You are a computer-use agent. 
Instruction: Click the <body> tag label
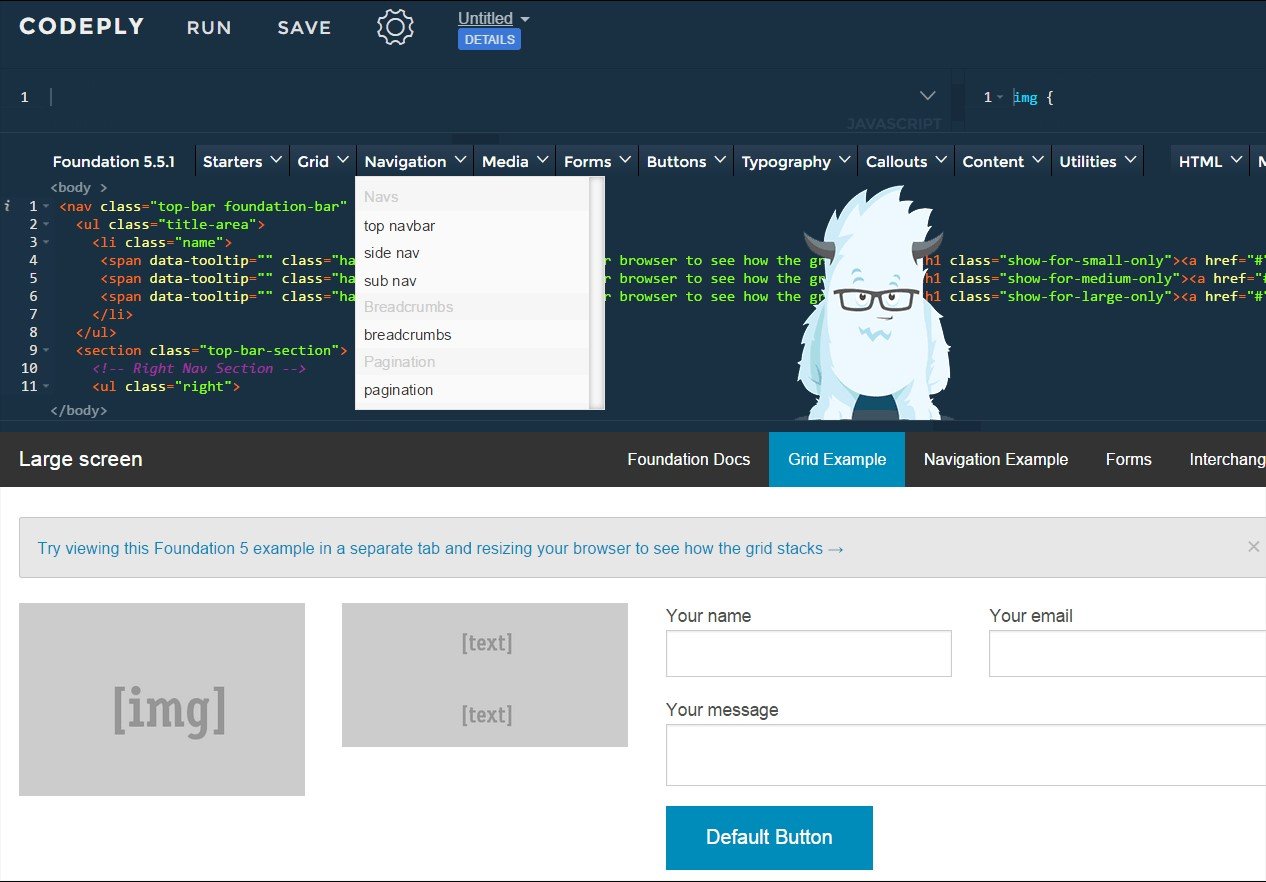pyautogui.click(x=78, y=187)
